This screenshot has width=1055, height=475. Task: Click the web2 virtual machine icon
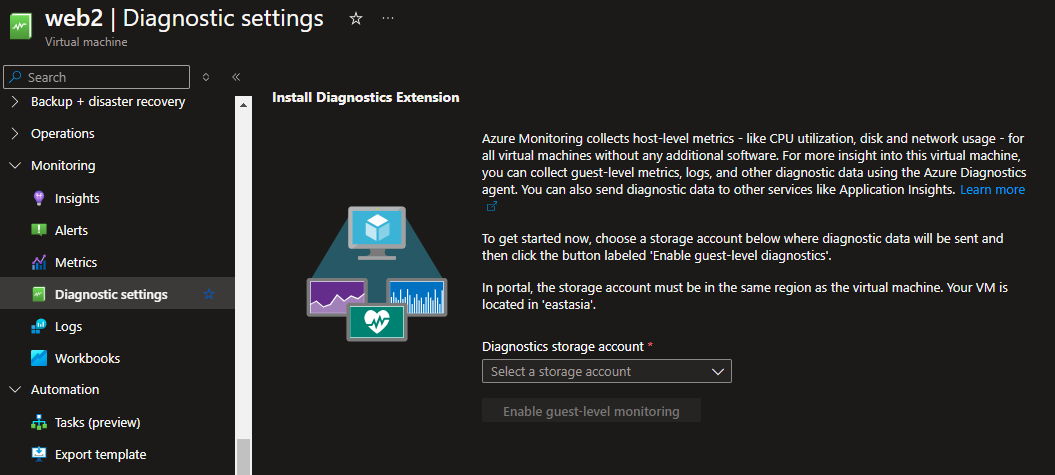pos(22,27)
